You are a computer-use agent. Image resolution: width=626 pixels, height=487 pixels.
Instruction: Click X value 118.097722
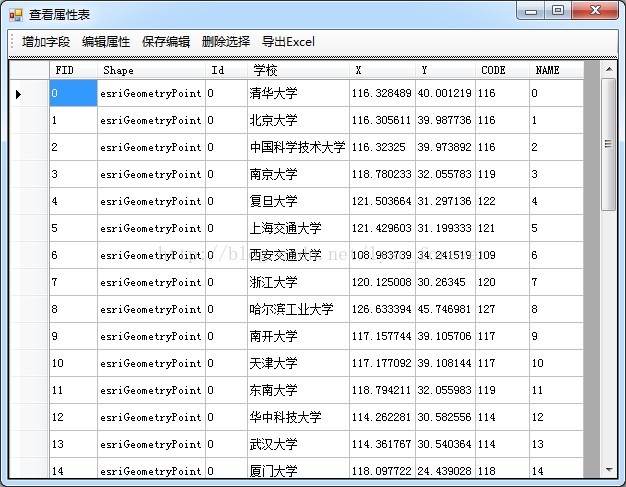[x=382, y=468]
